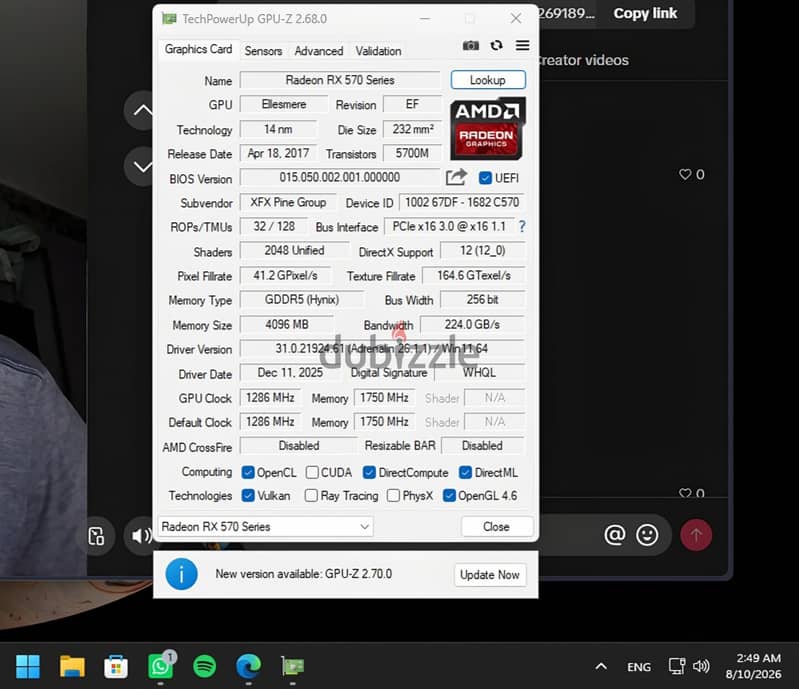Click the BIOS export share icon

point(456,177)
